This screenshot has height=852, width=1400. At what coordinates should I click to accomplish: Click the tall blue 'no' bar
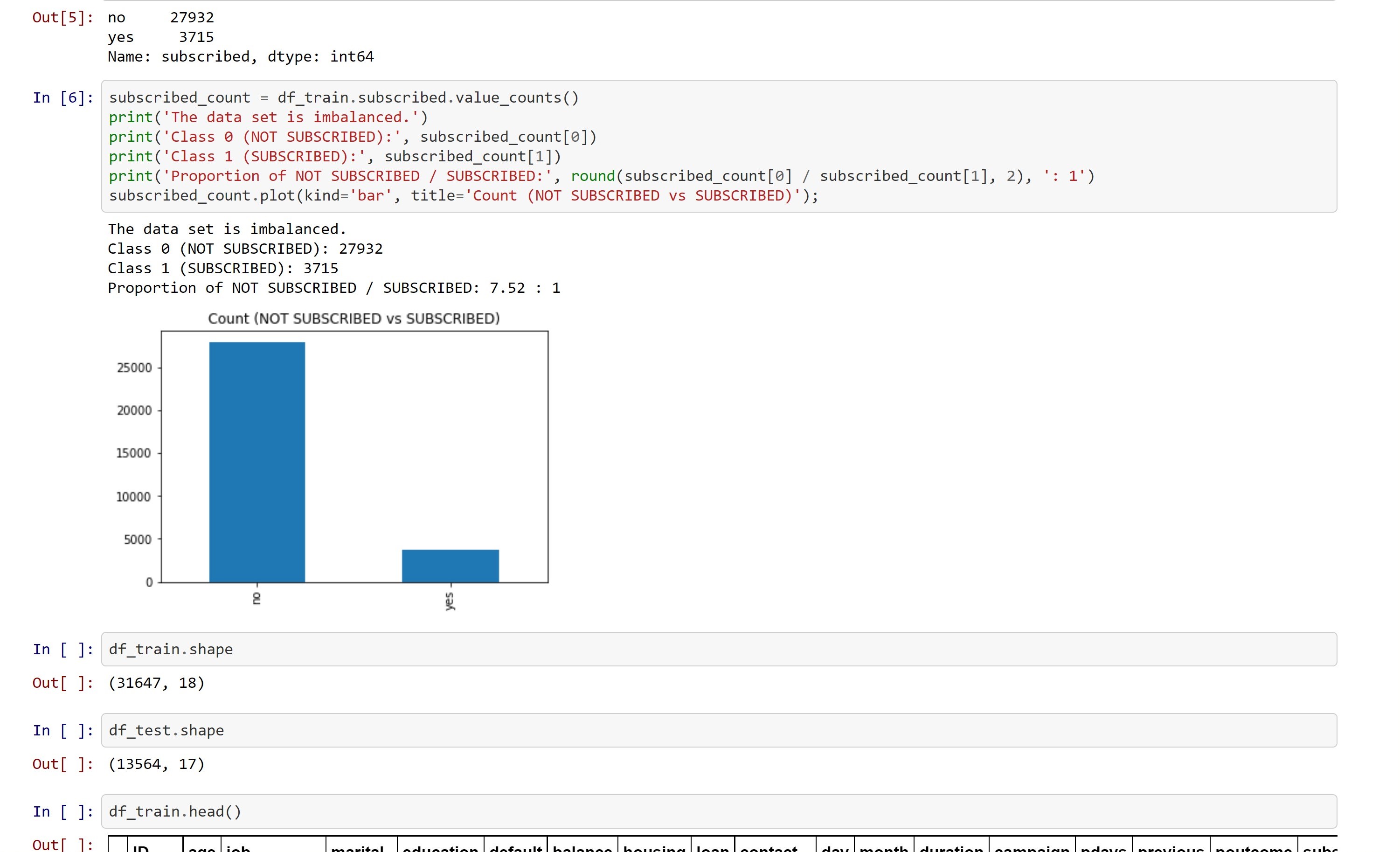click(x=257, y=462)
